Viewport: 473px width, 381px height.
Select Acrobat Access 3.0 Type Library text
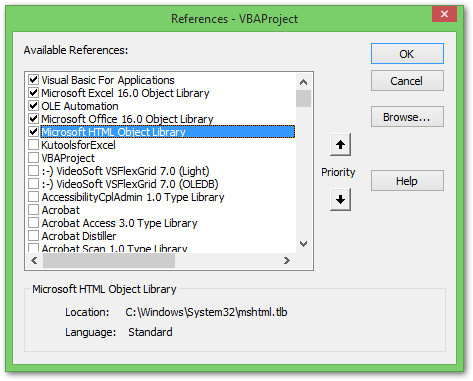119,223
